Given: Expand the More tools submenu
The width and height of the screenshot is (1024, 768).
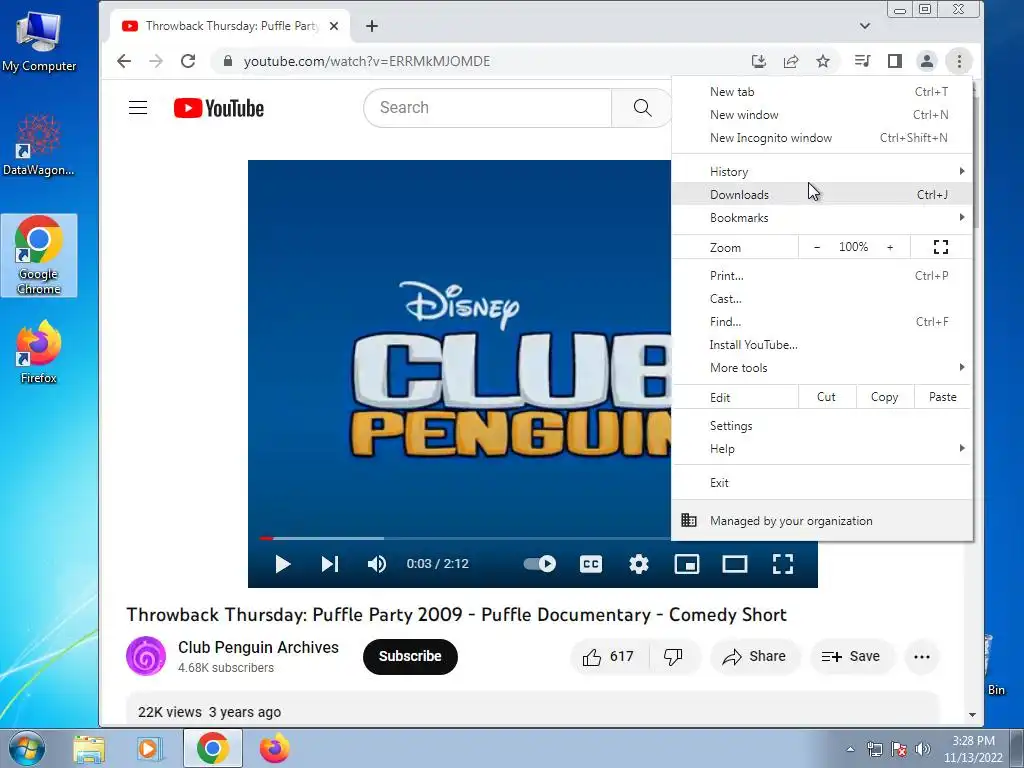Looking at the screenshot, I should pyautogui.click(x=822, y=368).
